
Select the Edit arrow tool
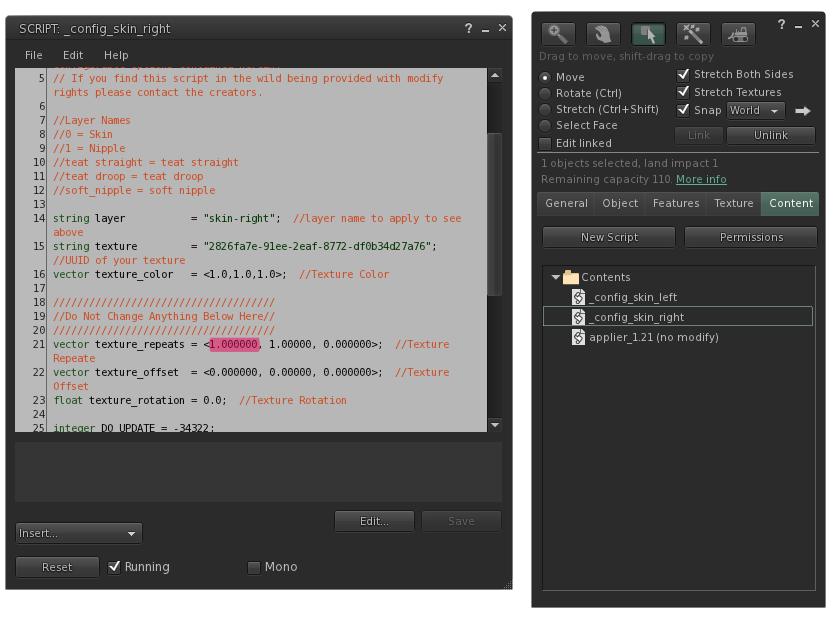tap(648, 34)
